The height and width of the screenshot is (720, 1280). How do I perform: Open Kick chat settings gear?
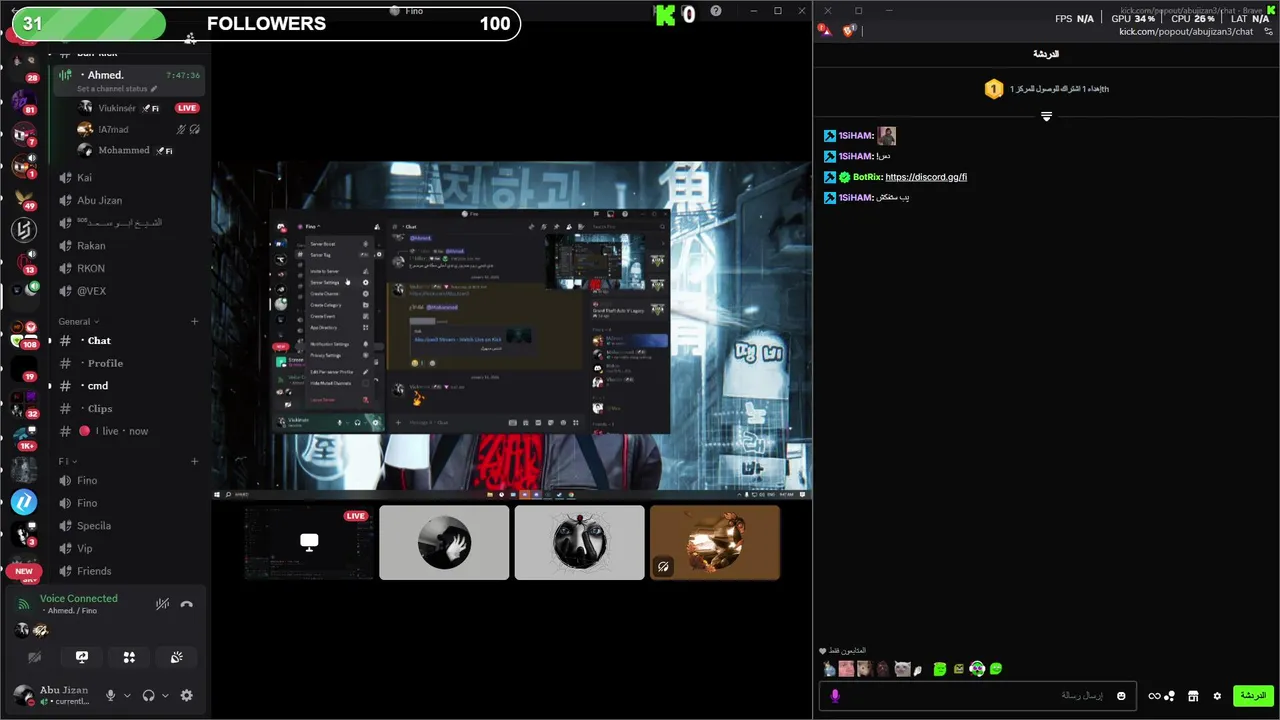1217,696
